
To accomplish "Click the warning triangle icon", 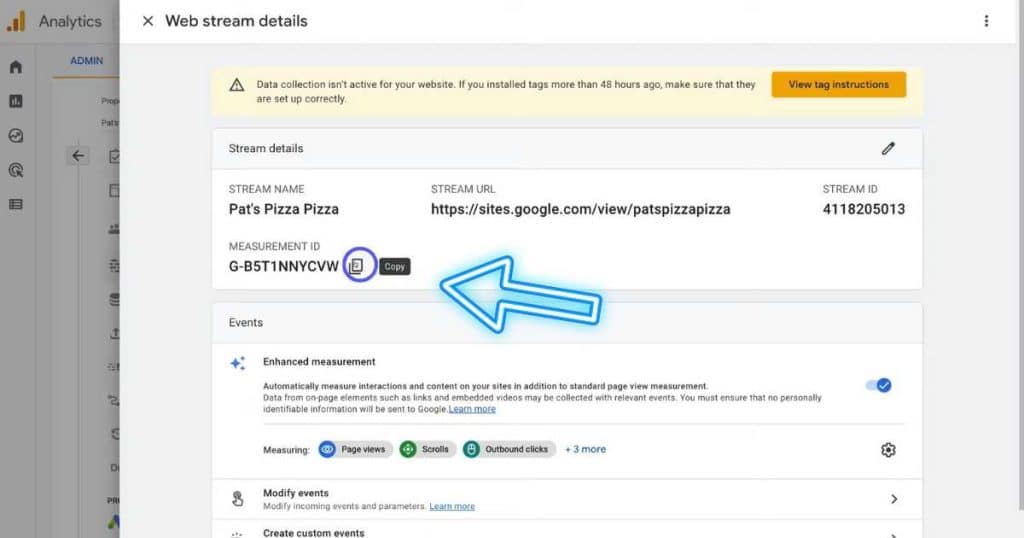I will 237,85.
